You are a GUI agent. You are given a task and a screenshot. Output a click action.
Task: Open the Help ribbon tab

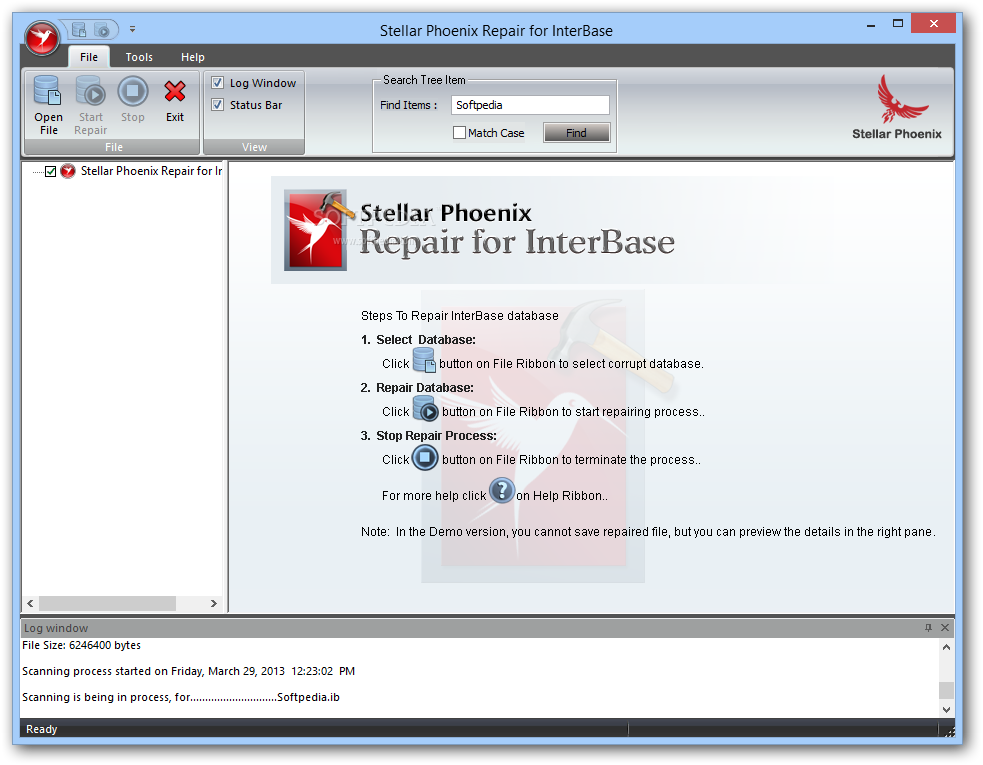[192, 57]
